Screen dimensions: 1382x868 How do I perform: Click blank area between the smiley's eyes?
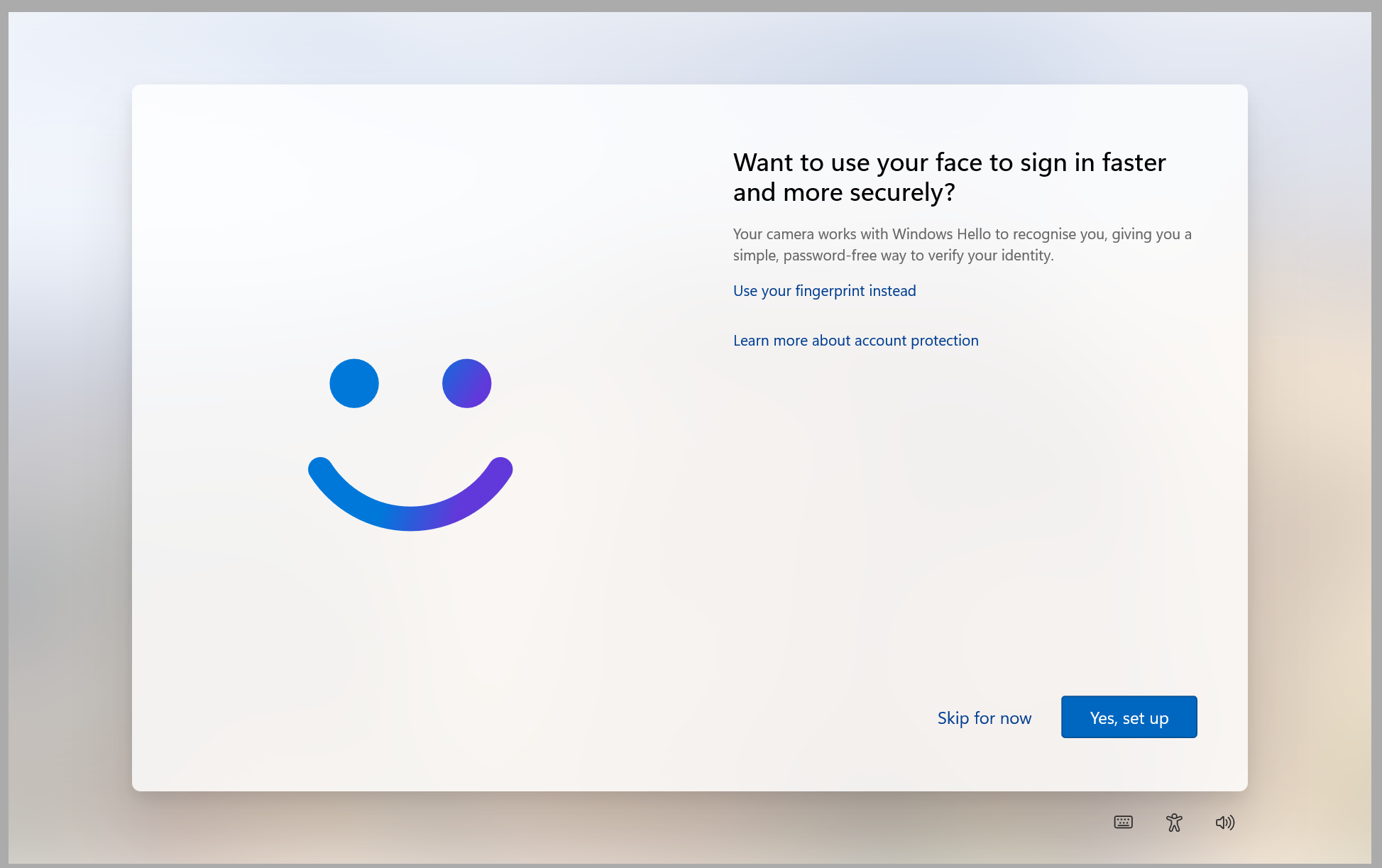(x=410, y=383)
